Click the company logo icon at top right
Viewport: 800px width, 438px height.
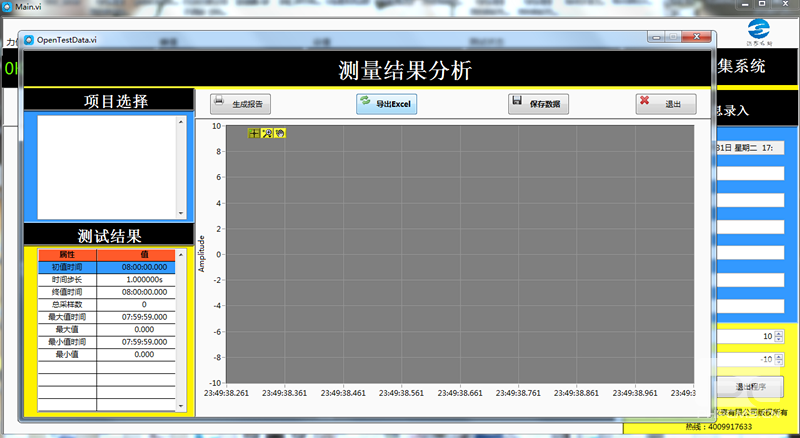[x=759, y=26]
